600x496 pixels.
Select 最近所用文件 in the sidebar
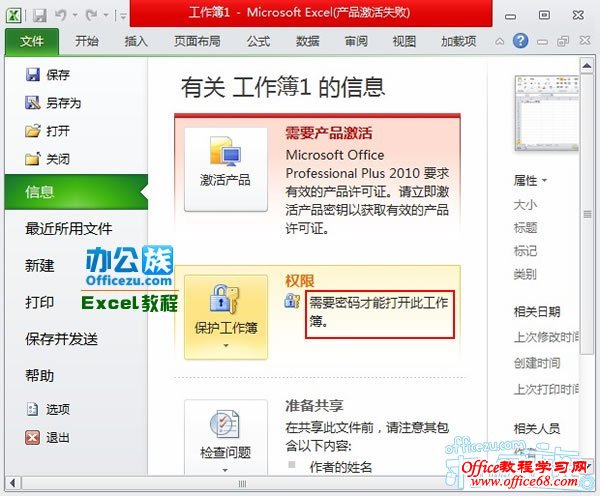[x=68, y=229]
